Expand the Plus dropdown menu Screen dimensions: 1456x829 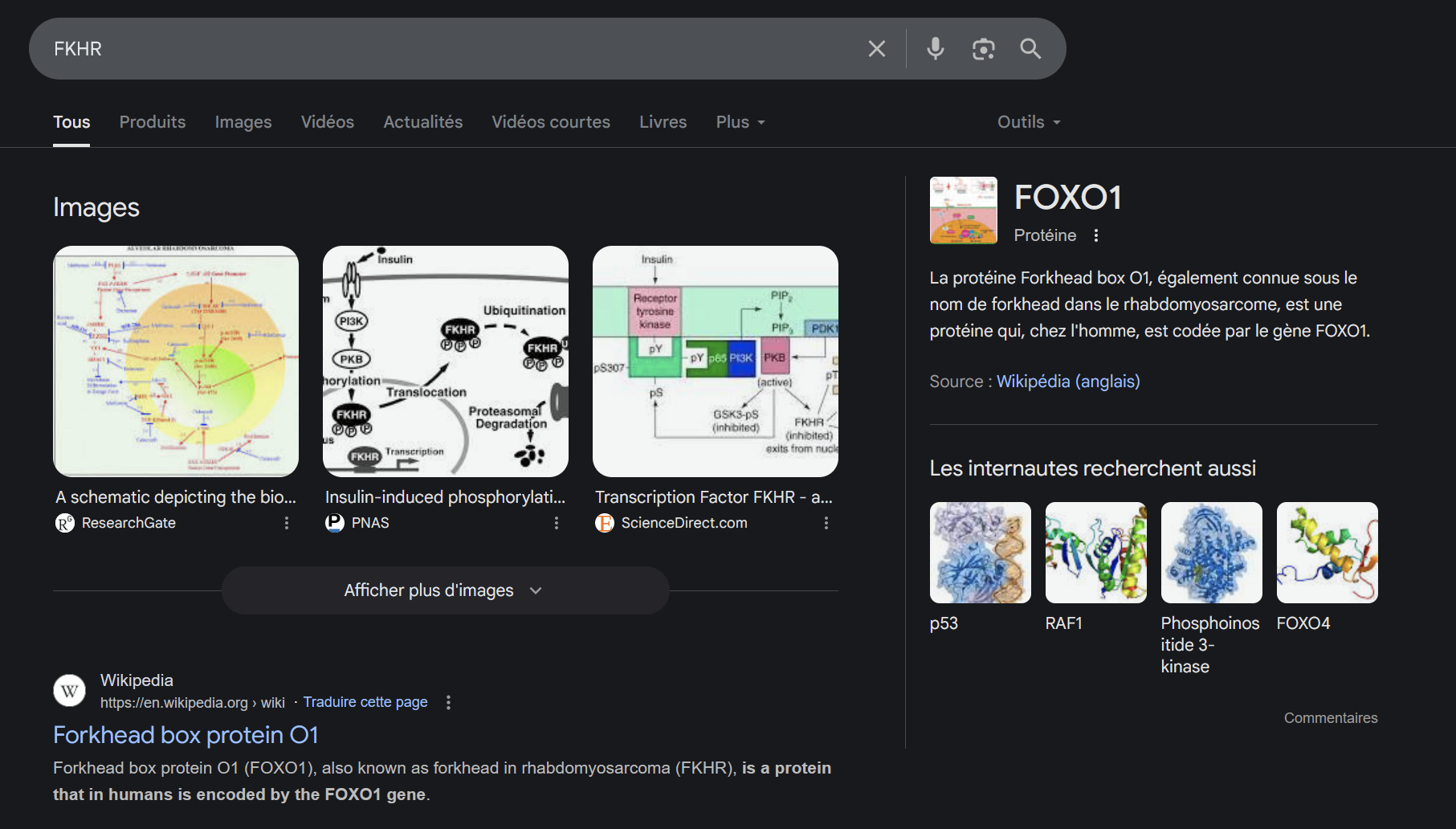[740, 122]
